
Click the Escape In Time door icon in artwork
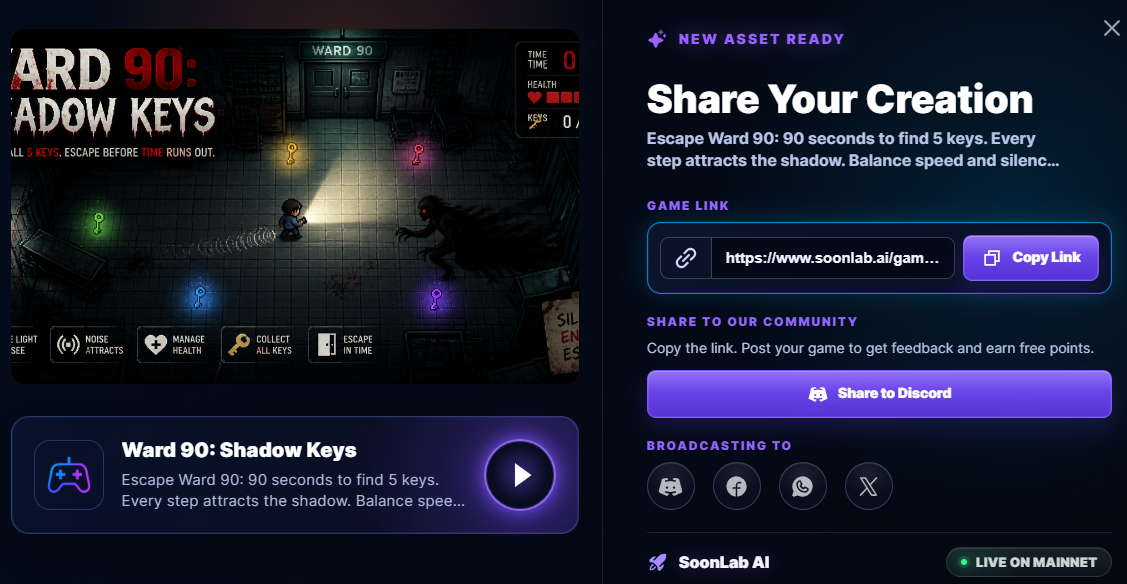(326, 345)
